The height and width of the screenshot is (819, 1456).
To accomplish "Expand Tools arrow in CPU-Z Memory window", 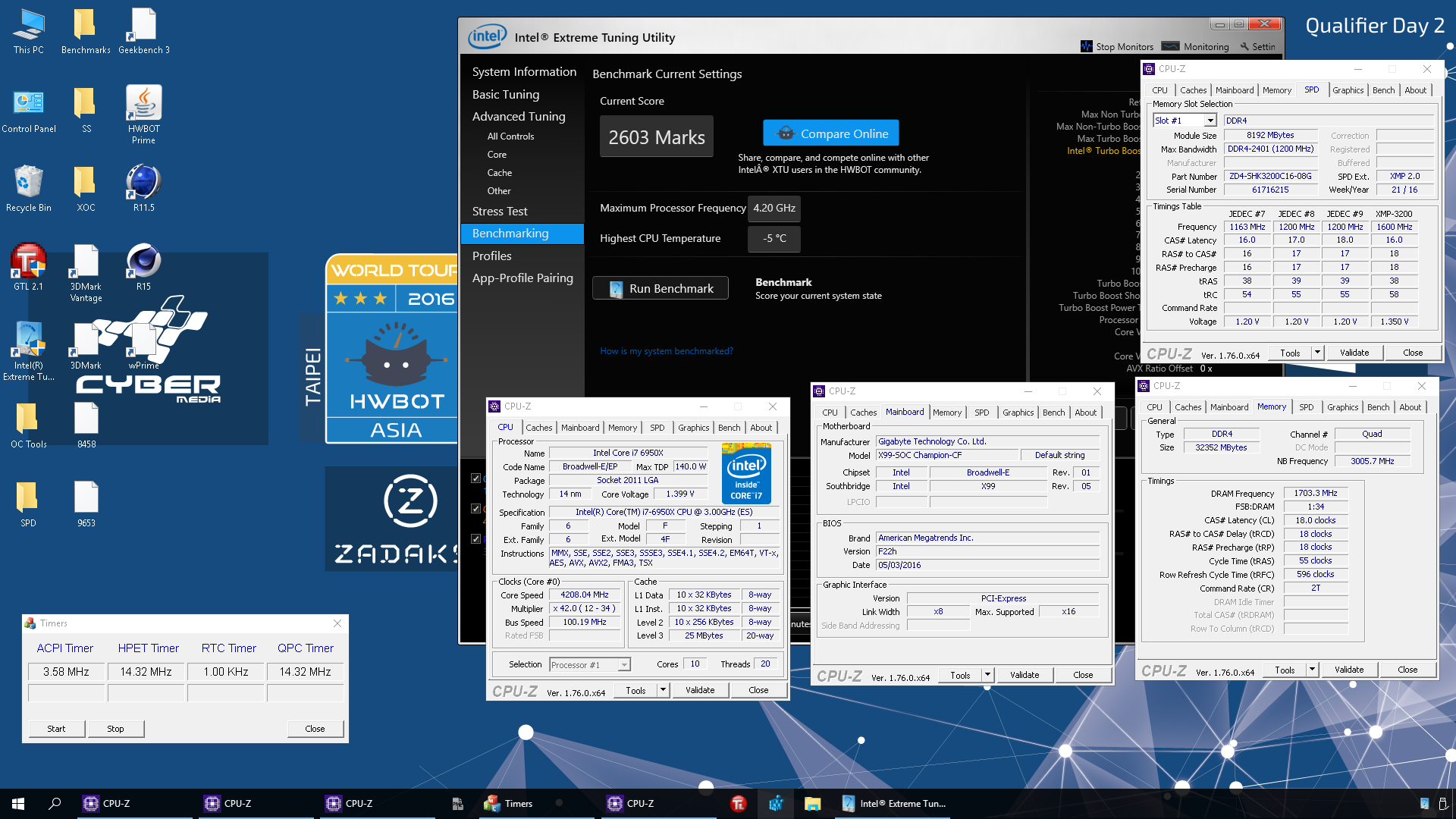I will (1312, 670).
